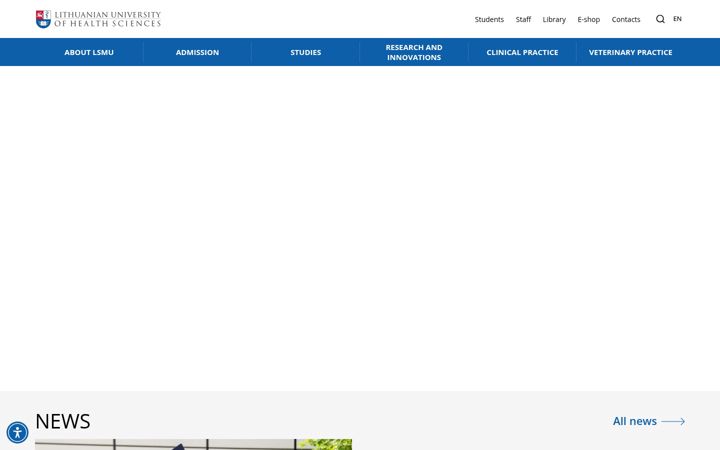Click the NEWS section heading

pyautogui.click(x=63, y=421)
